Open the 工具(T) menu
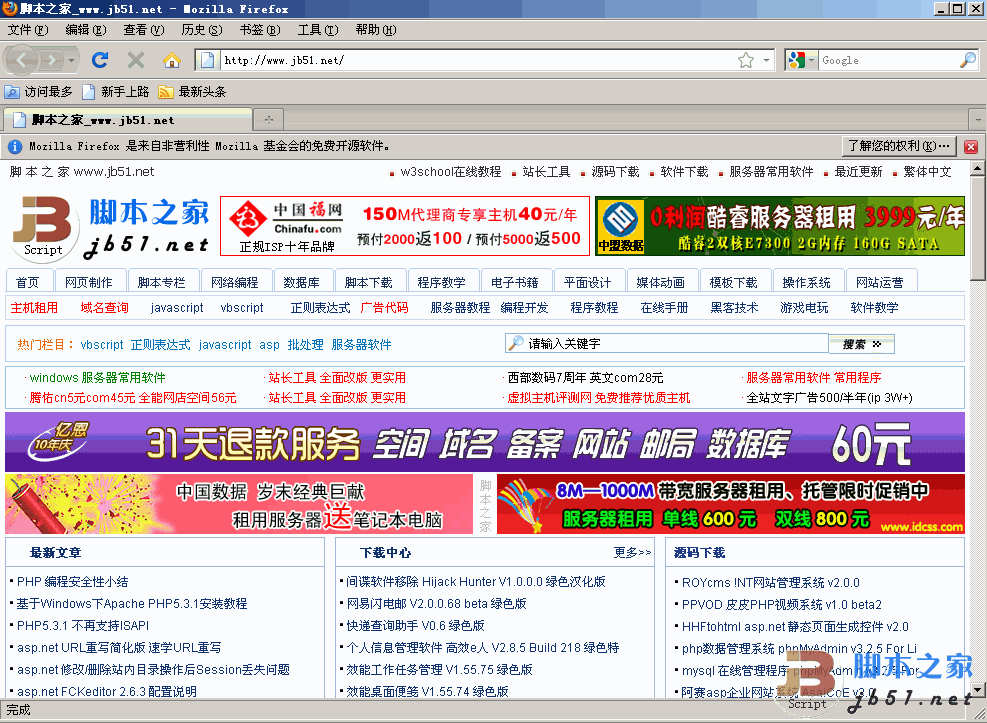The height and width of the screenshot is (723, 987). [x=317, y=30]
